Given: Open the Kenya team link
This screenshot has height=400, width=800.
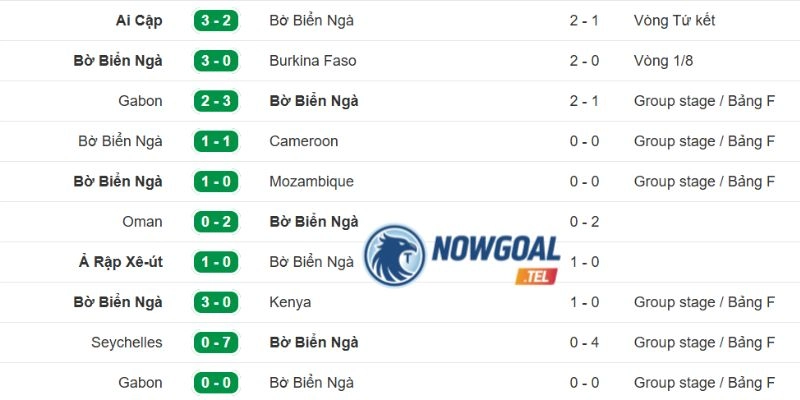Looking at the screenshot, I should click(x=290, y=302).
